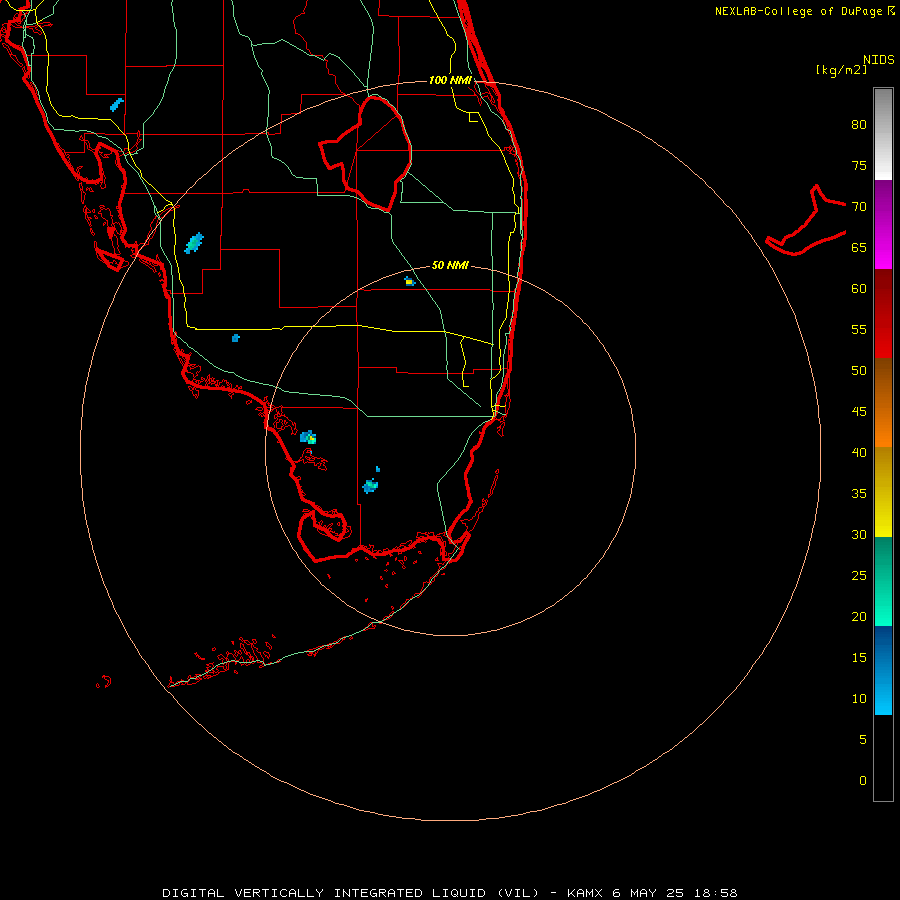
Task: Click the 50 NMI range ring label
Action: pyautogui.click(x=450, y=265)
